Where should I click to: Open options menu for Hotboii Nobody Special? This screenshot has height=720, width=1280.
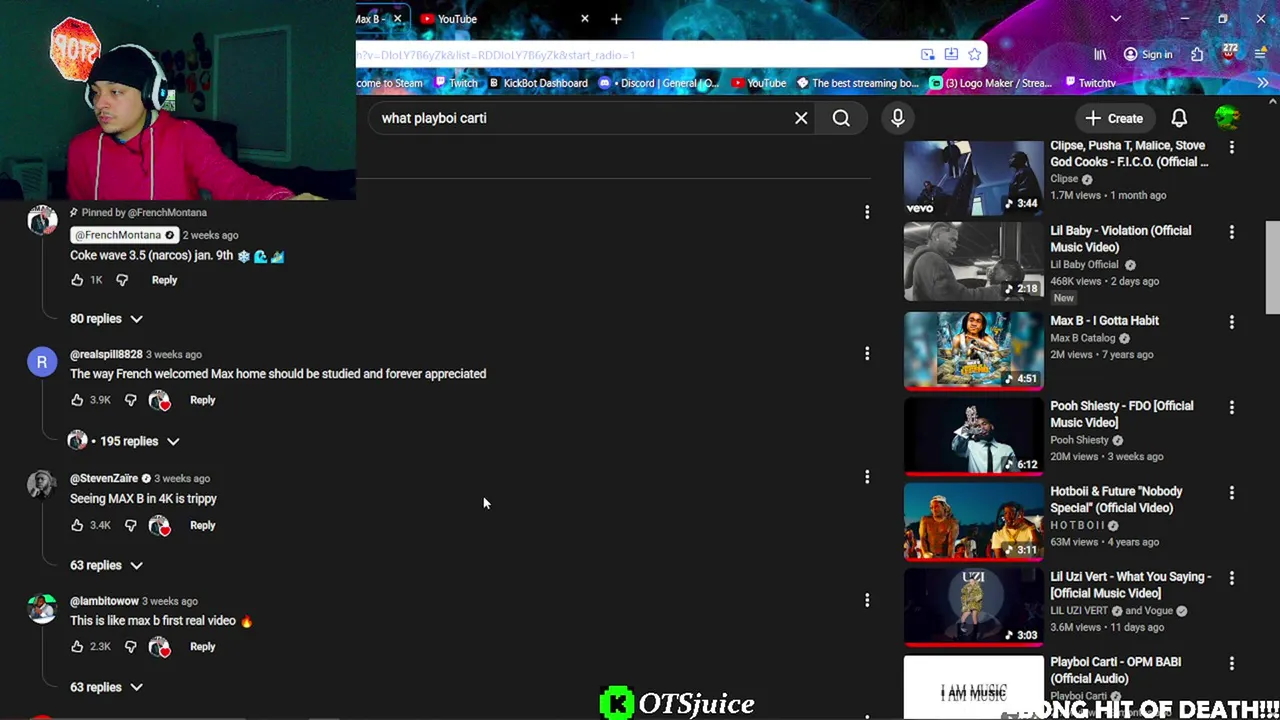coord(1231,493)
